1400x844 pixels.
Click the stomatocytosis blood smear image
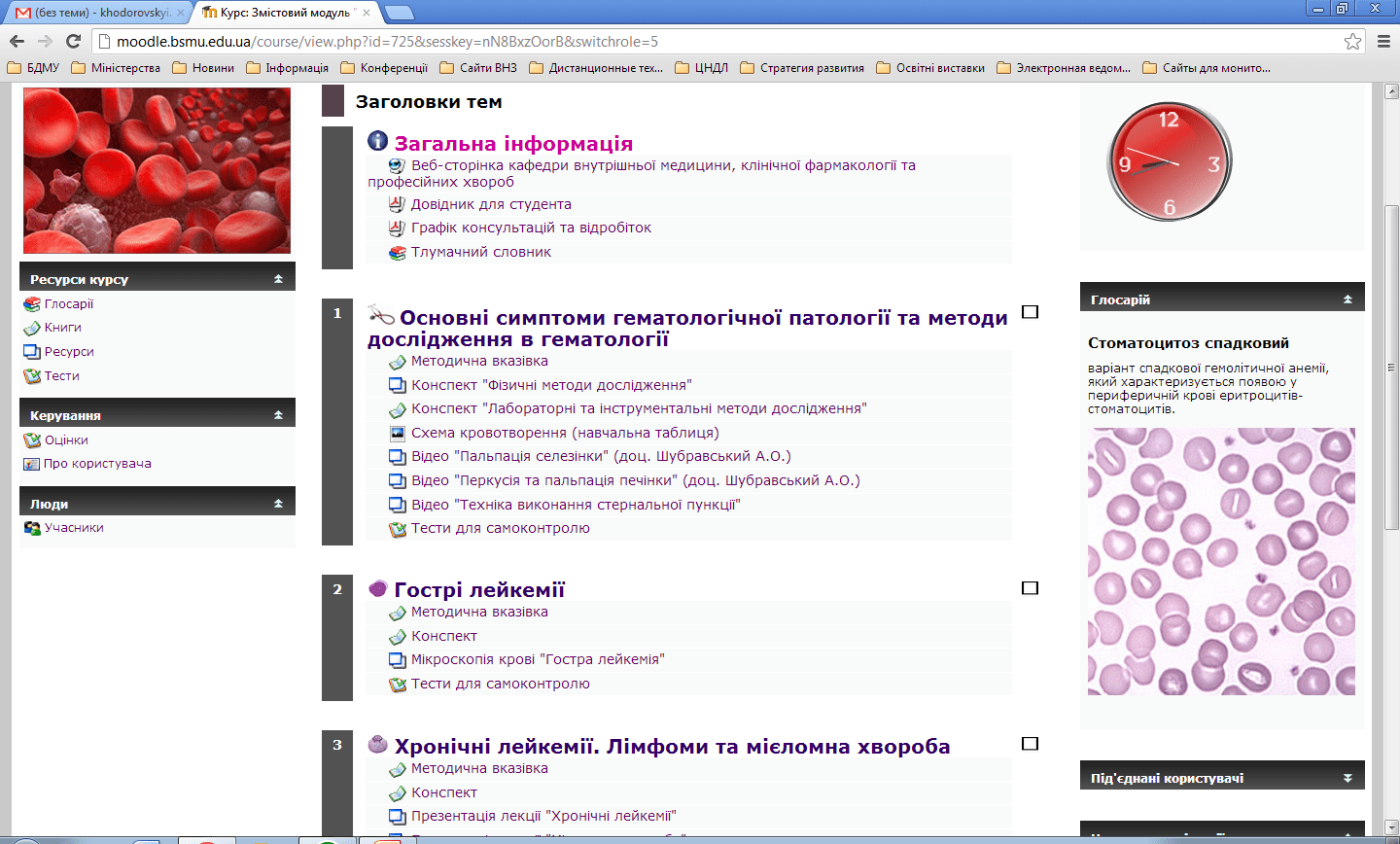1221,561
